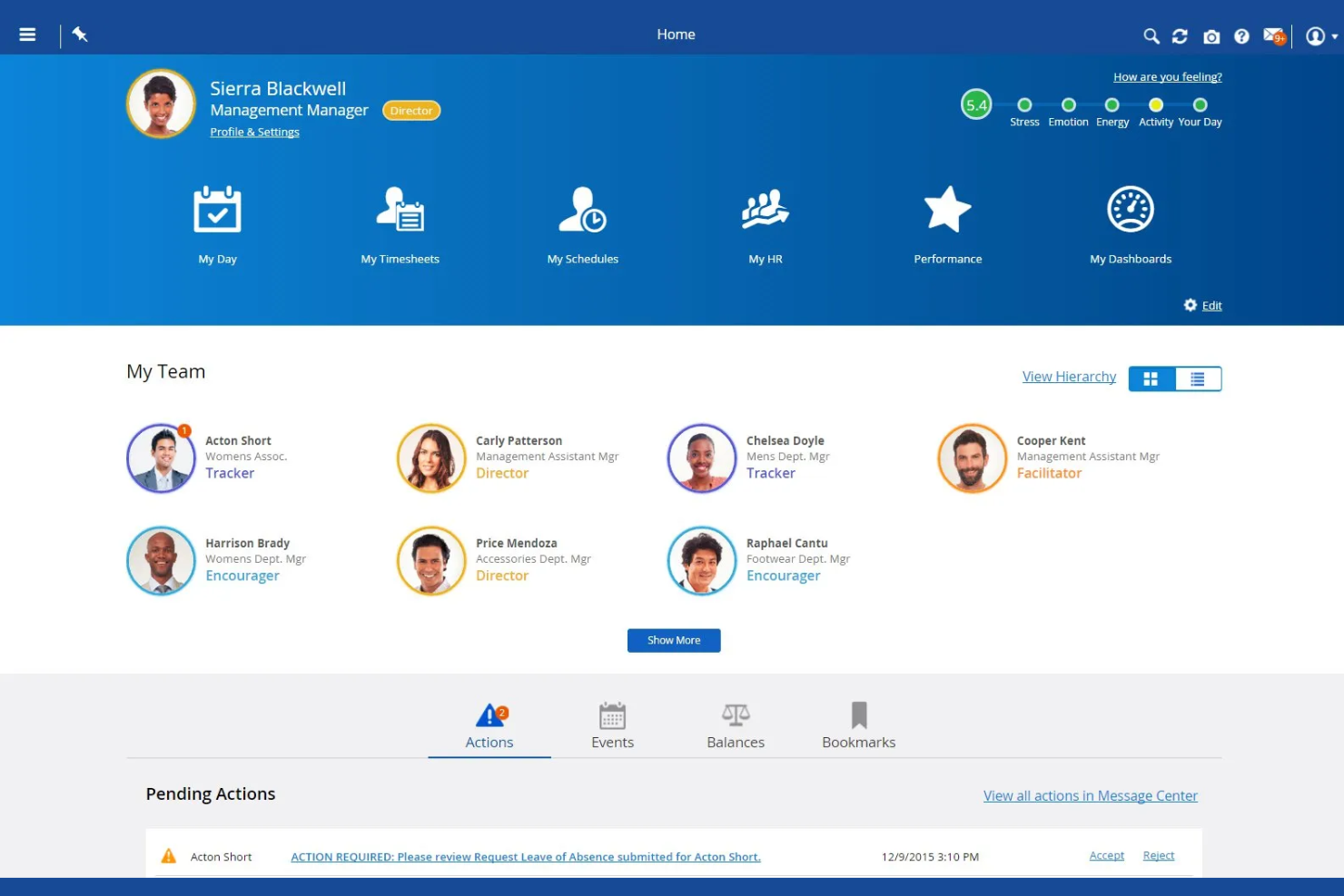This screenshot has width=1344, height=896.
Task: Click the 5.4 wellness score circle
Action: coord(976,104)
